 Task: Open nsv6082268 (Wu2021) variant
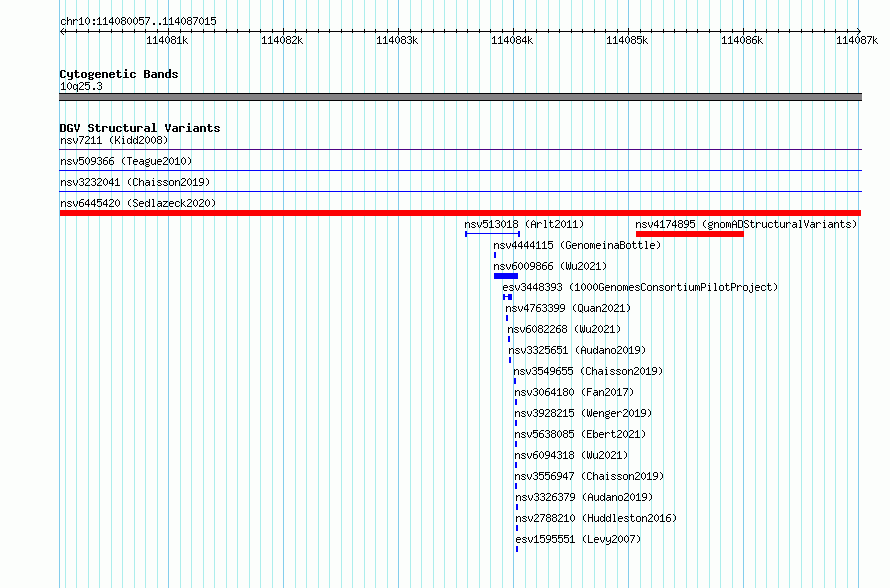click(x=564, y=329)
